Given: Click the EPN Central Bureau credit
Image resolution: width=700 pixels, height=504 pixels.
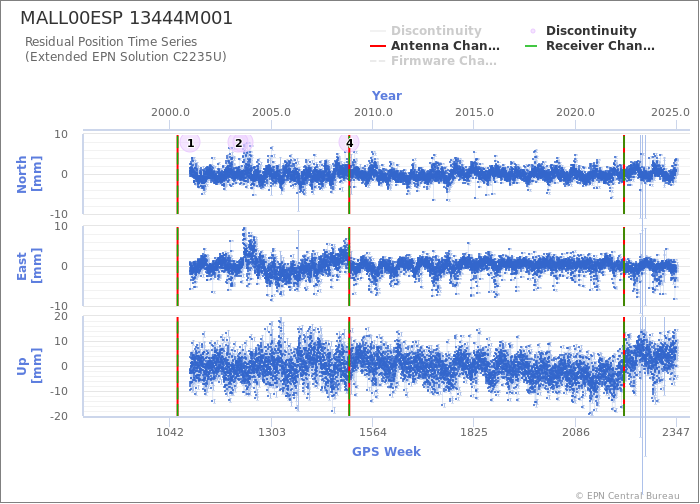Looking at the screenshot, I should [627, 496].
